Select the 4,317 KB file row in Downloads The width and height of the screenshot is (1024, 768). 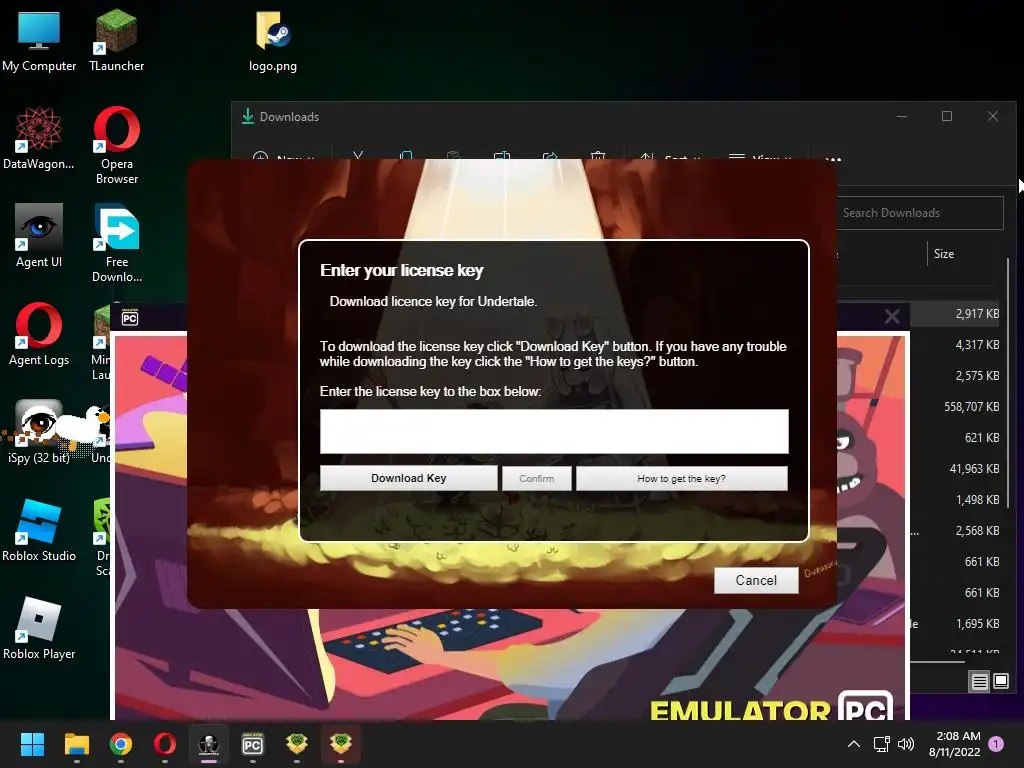tap(955, 345)
